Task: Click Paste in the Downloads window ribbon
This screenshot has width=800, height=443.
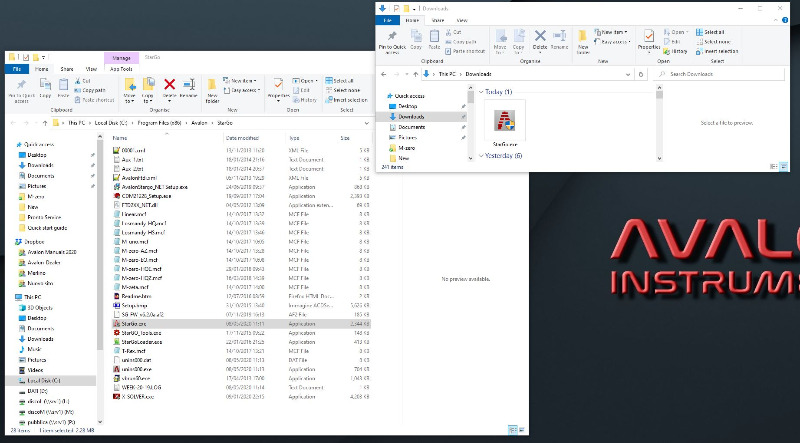Action: [434, 39]
